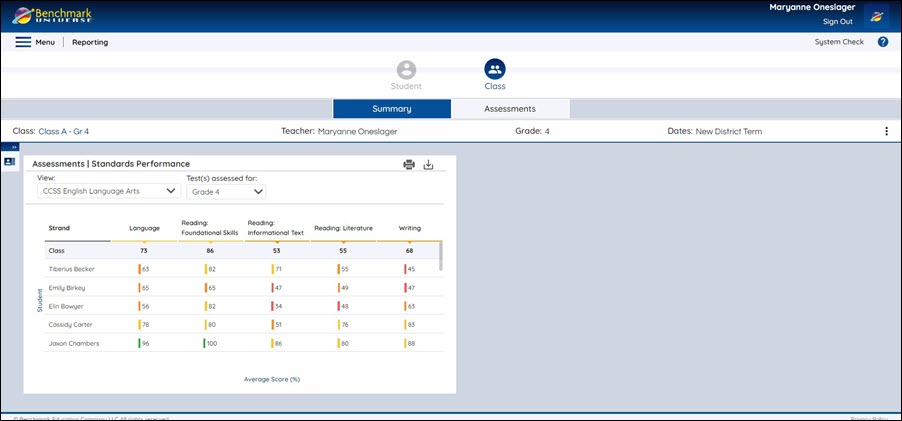Click Class Foundational Skills score 86
This screenshot has height=421, width=902.
(210, 251)
